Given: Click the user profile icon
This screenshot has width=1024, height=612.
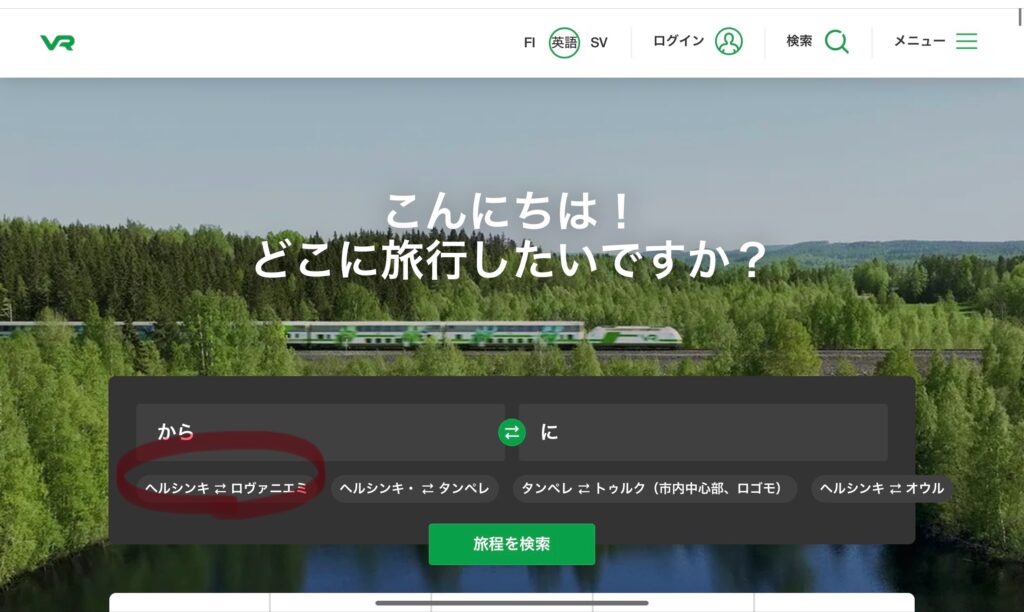Looking at the screenshot, I should [729, 41].
